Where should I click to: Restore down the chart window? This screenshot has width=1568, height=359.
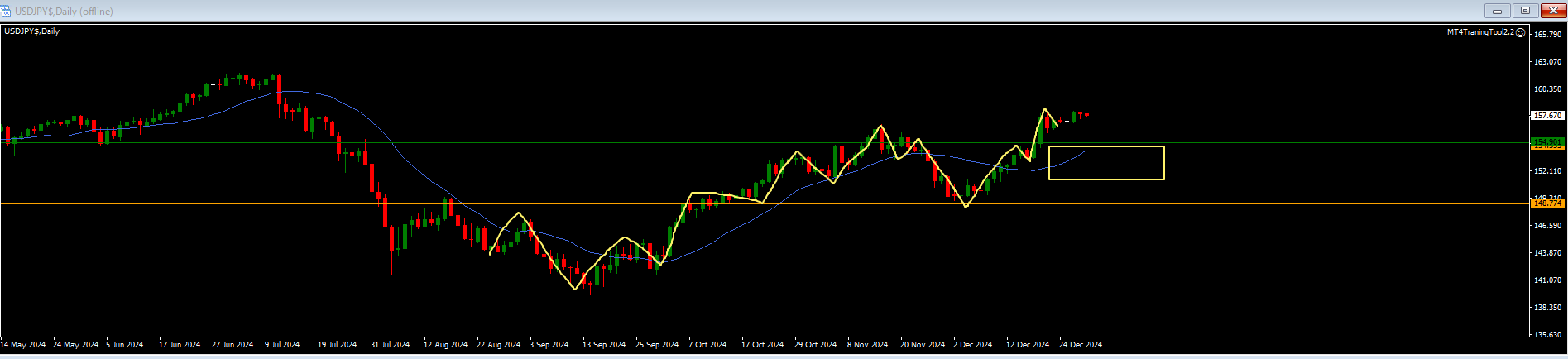click(x=1526, y=11)
